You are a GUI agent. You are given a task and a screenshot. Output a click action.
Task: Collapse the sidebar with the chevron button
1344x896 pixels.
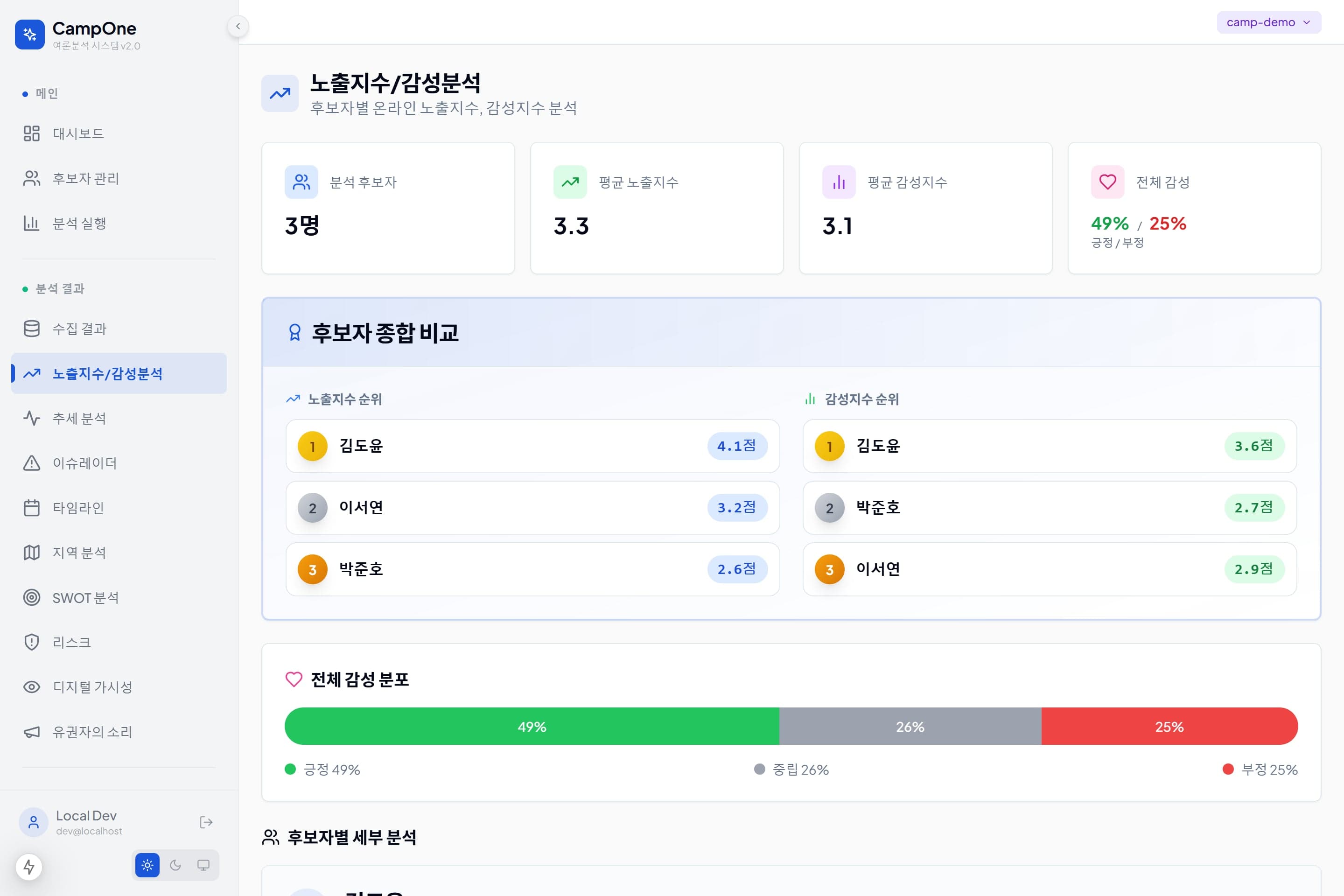(238, 26)
